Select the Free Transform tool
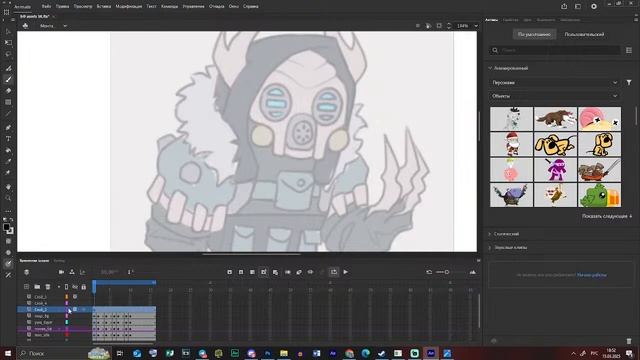The width and height of the screenshot is (640, 360). pos(8,43)
